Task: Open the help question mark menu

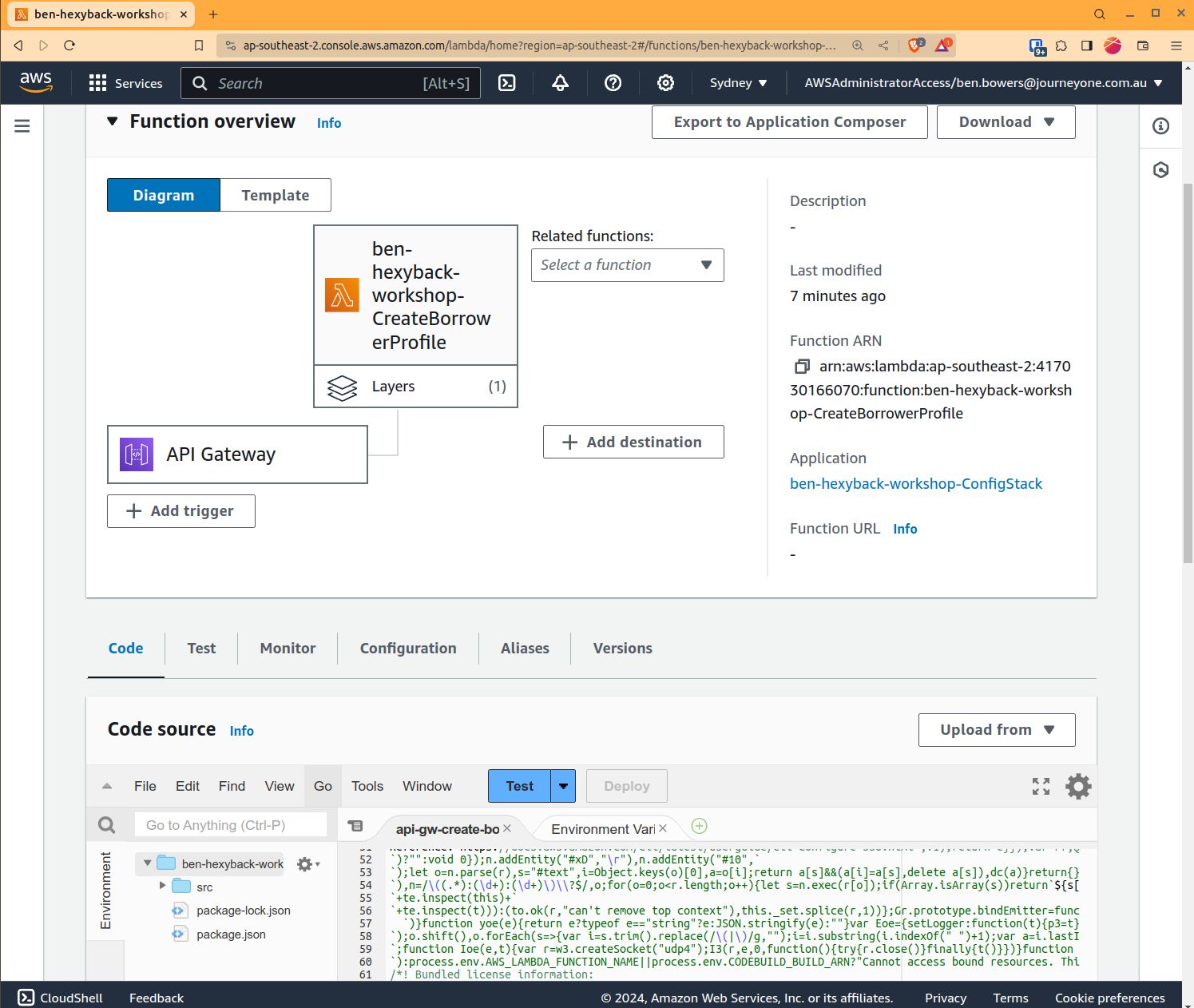Action: pyautogui.click(x=613, y=83)
